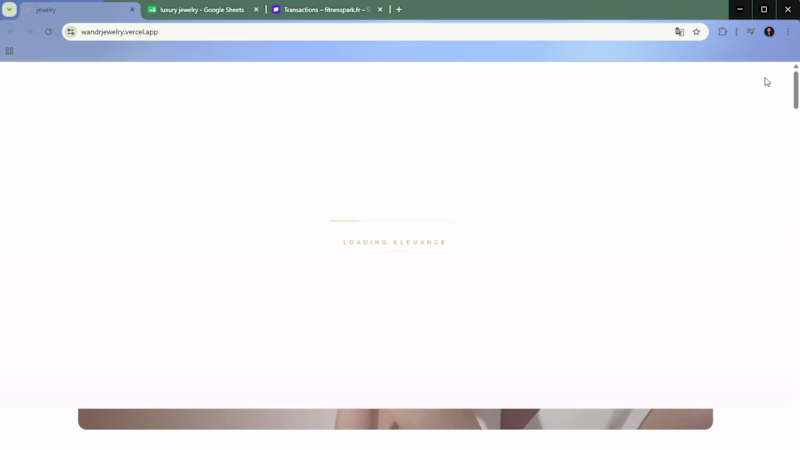Switch to the jewelry tab
Image resolution: width=800 pixels, height=450 pixels.
[80, 10]
